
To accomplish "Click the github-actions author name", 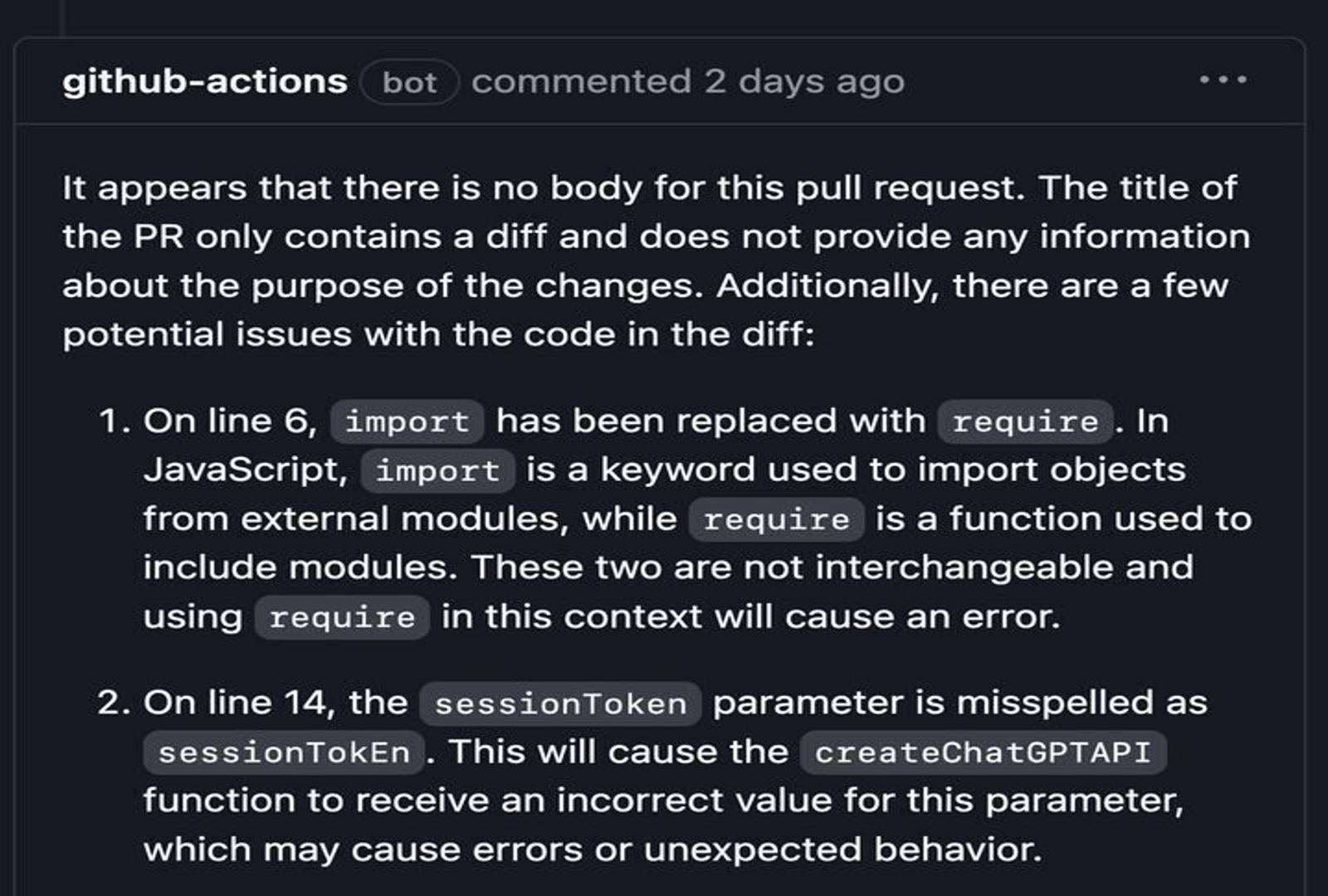I will pos(205,81).
